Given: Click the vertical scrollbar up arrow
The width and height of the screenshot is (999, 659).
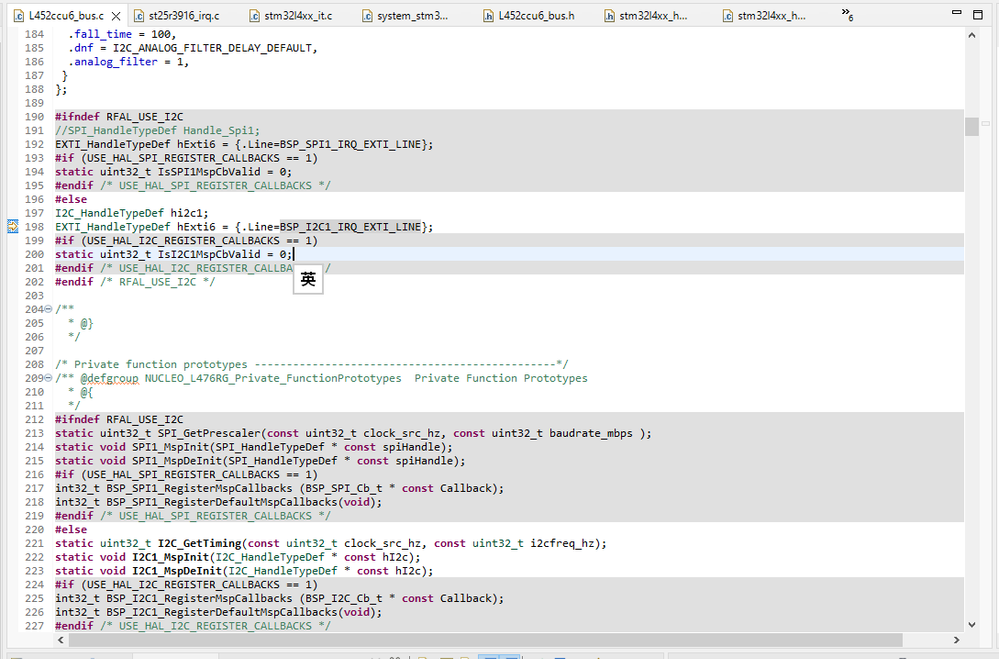Looking at the screenshot, I should coord(972,36).
